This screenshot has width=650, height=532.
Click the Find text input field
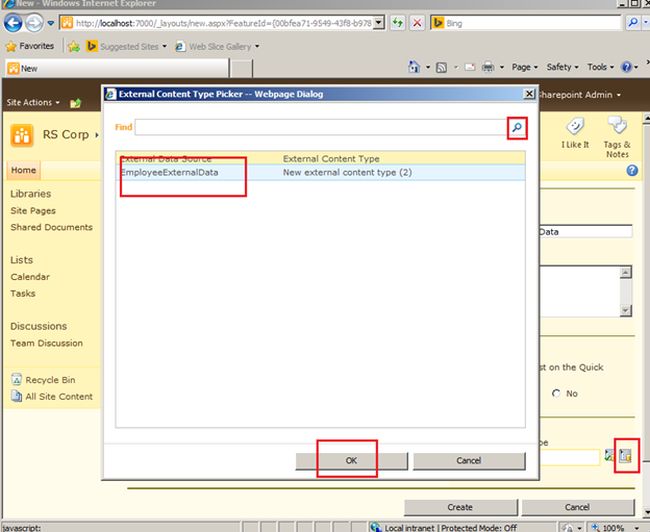pos(321,127)
